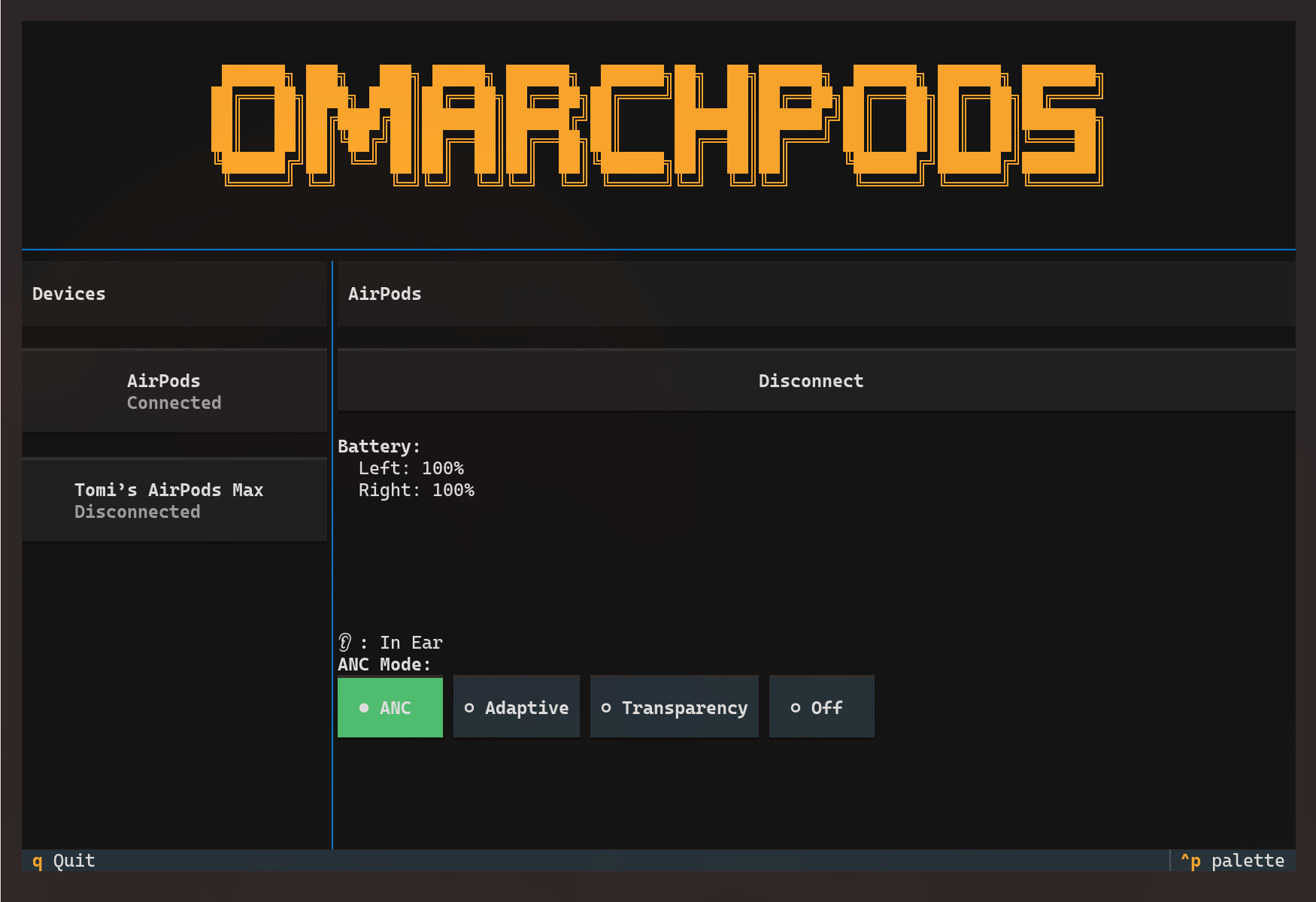This screenshot has height=902, width=1316.
Task: Click the Devices panel header
Action: [68, 293]
